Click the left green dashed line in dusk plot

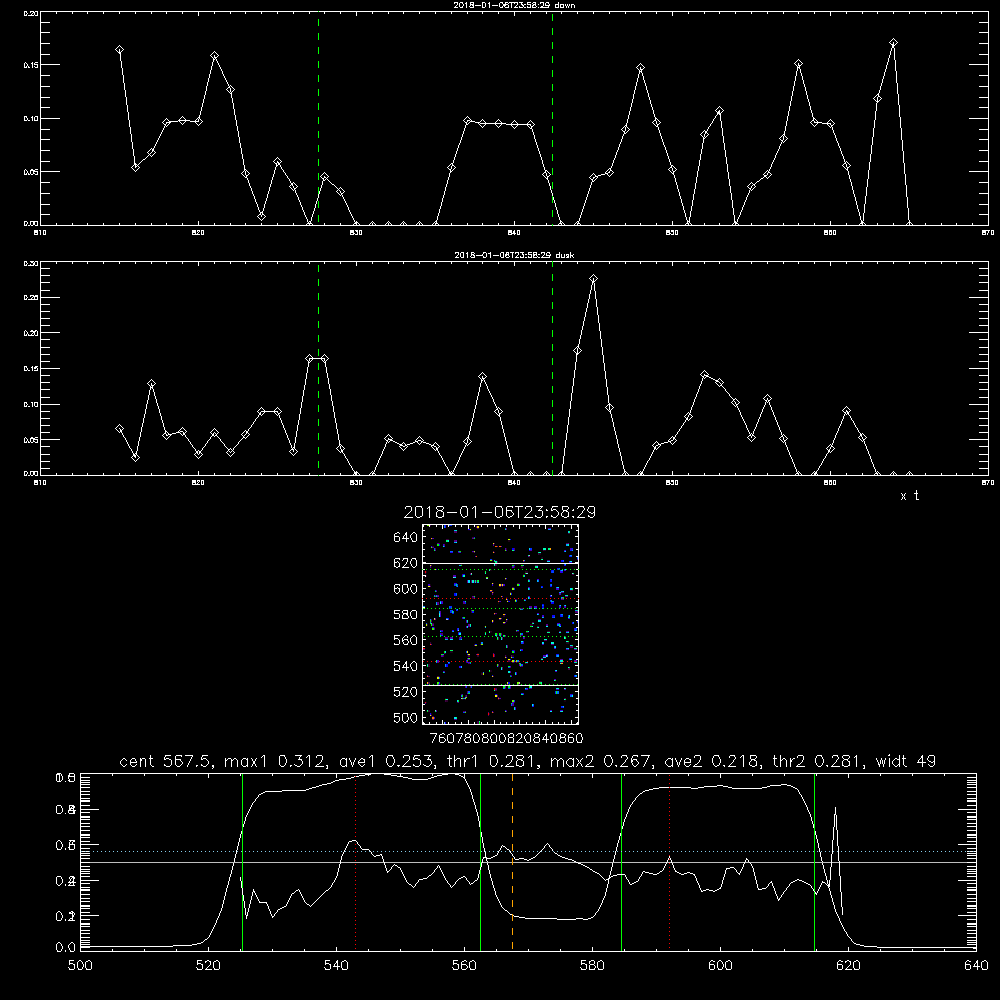[x=318, y=369]
